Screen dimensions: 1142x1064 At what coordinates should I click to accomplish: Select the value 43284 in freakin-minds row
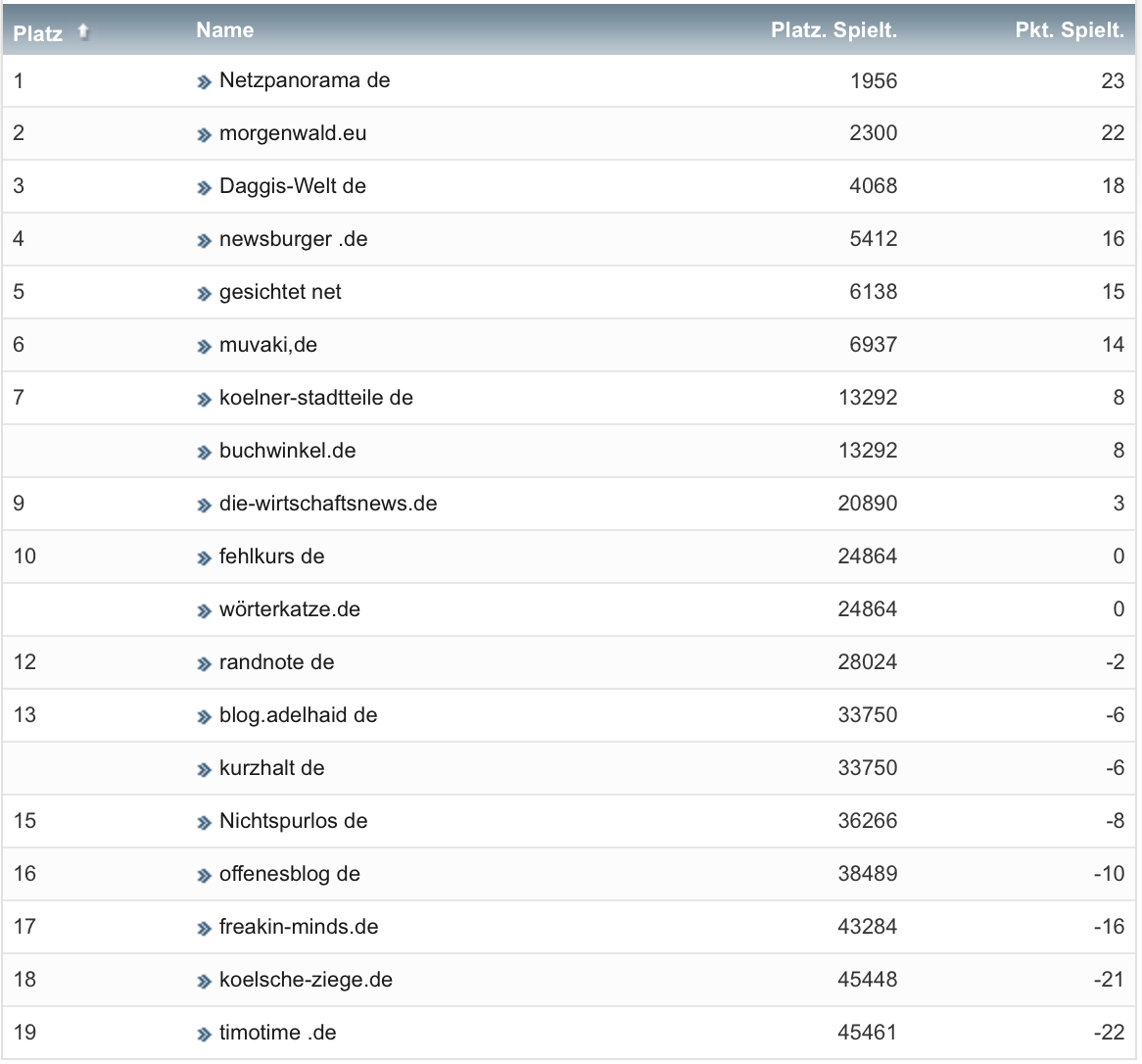(868, 926)
